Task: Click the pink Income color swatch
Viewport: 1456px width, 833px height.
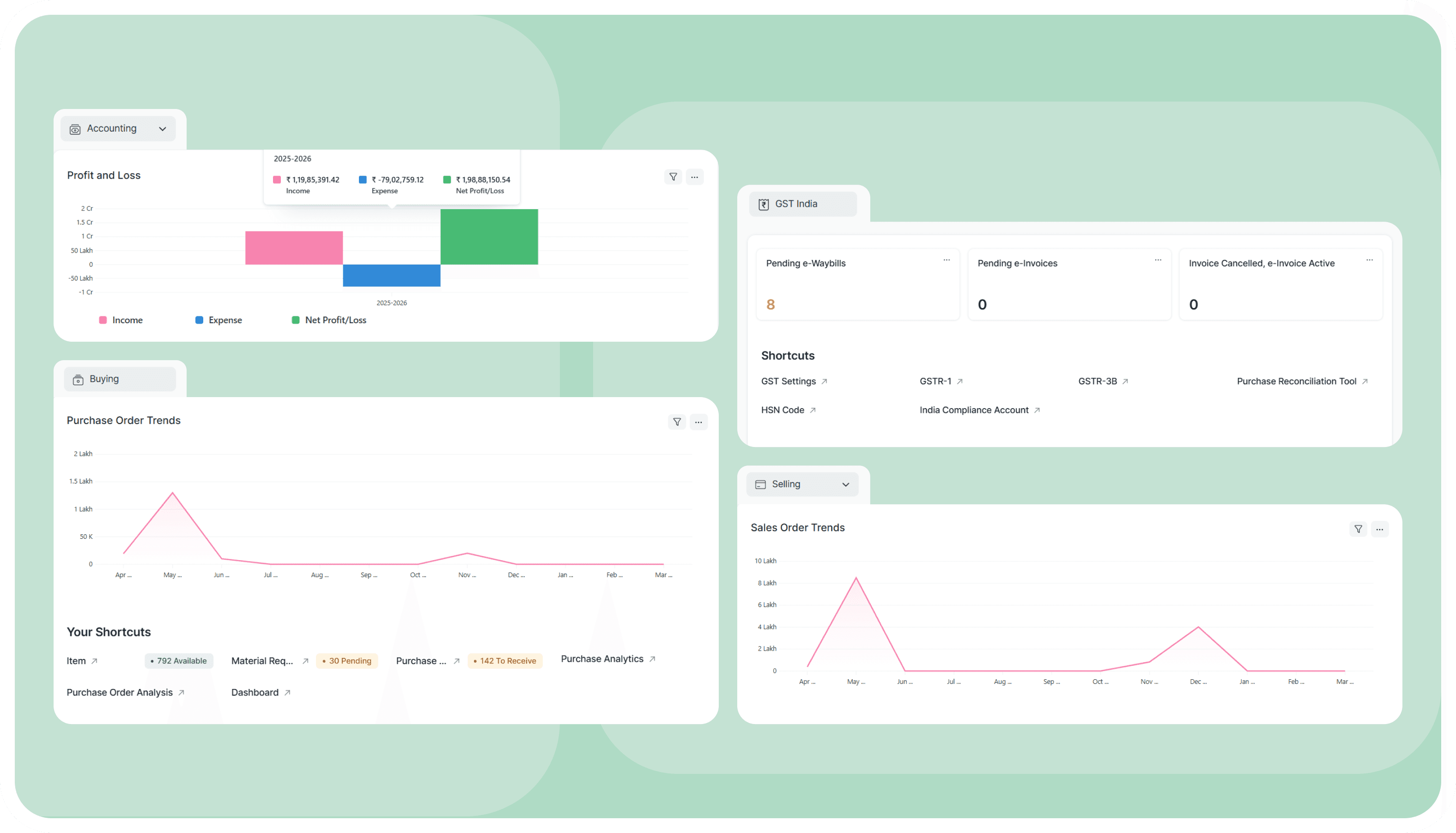Action: [x=102, y=320]
